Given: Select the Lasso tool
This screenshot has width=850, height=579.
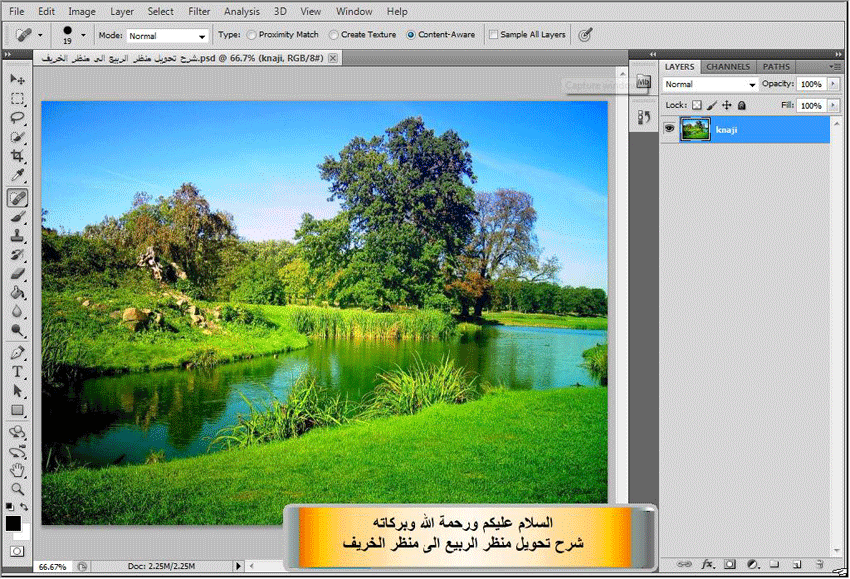Looking at the screenshot, I should [x=17, y=118].
